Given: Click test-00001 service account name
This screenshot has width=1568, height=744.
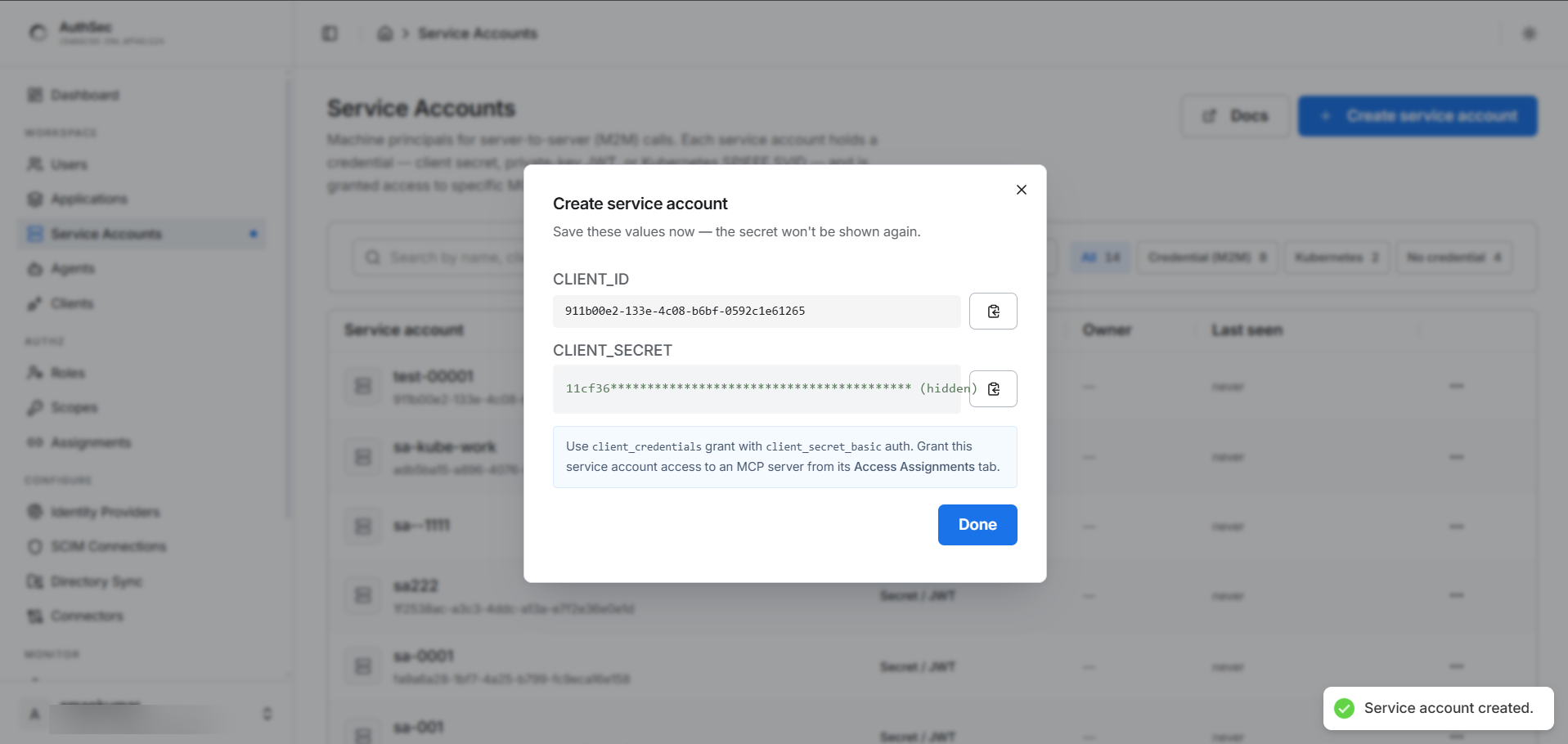Looking at the screenshot, I should click(434, 376).
